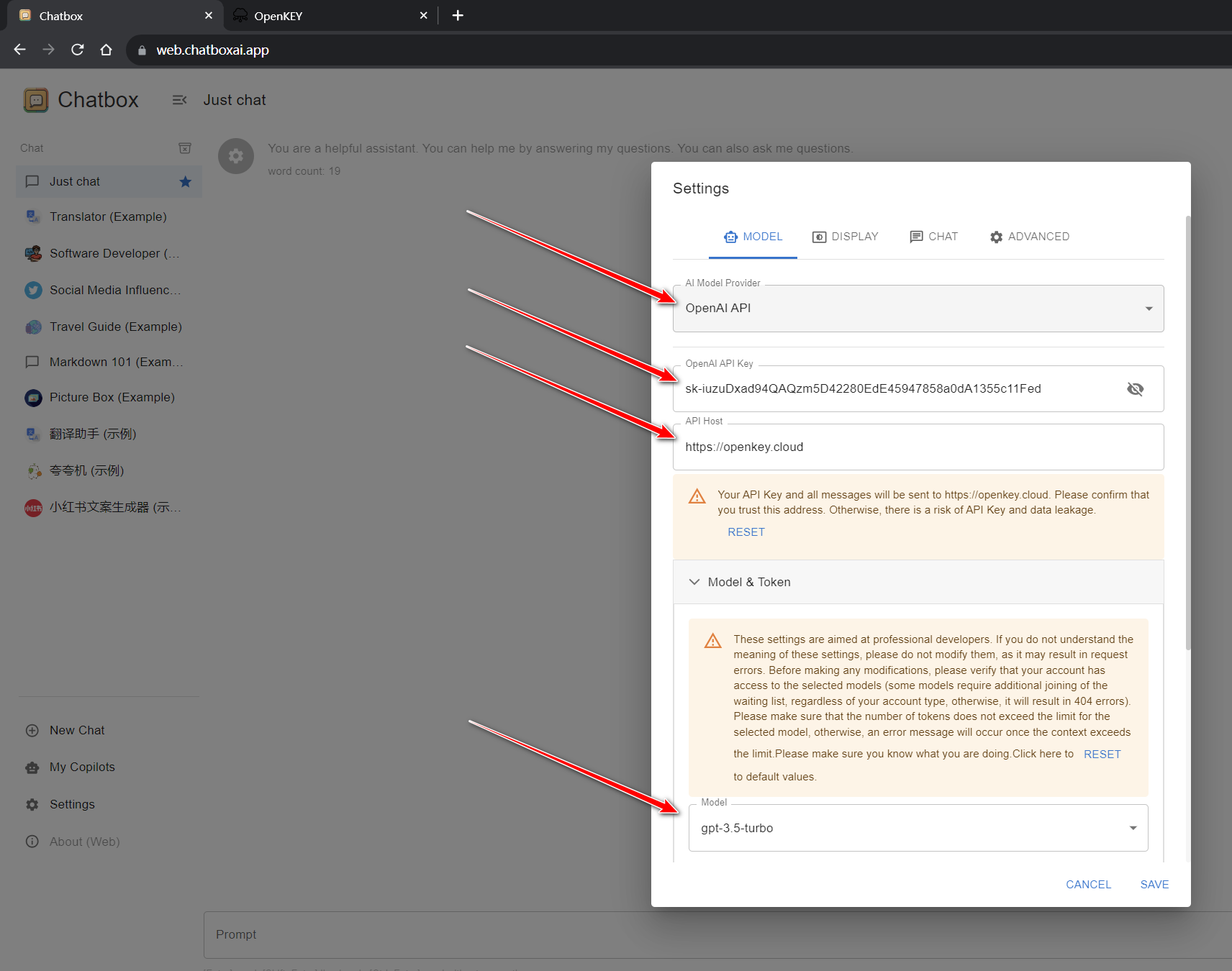
Task: Reset the API host address
Action: coord(746,532)
